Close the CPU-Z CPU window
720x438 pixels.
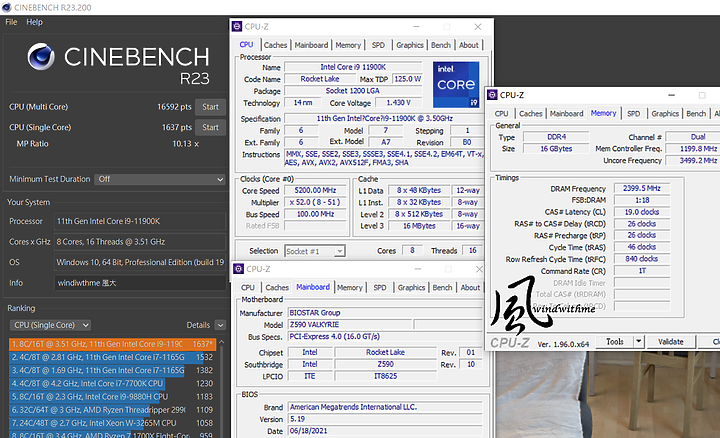click(478, 27)
